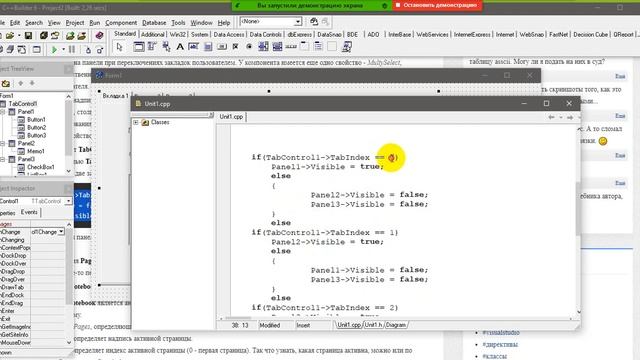Viewport: 640px width, 360px height.
Task: Open the Database menu
Action: click(x=154, y=22)
